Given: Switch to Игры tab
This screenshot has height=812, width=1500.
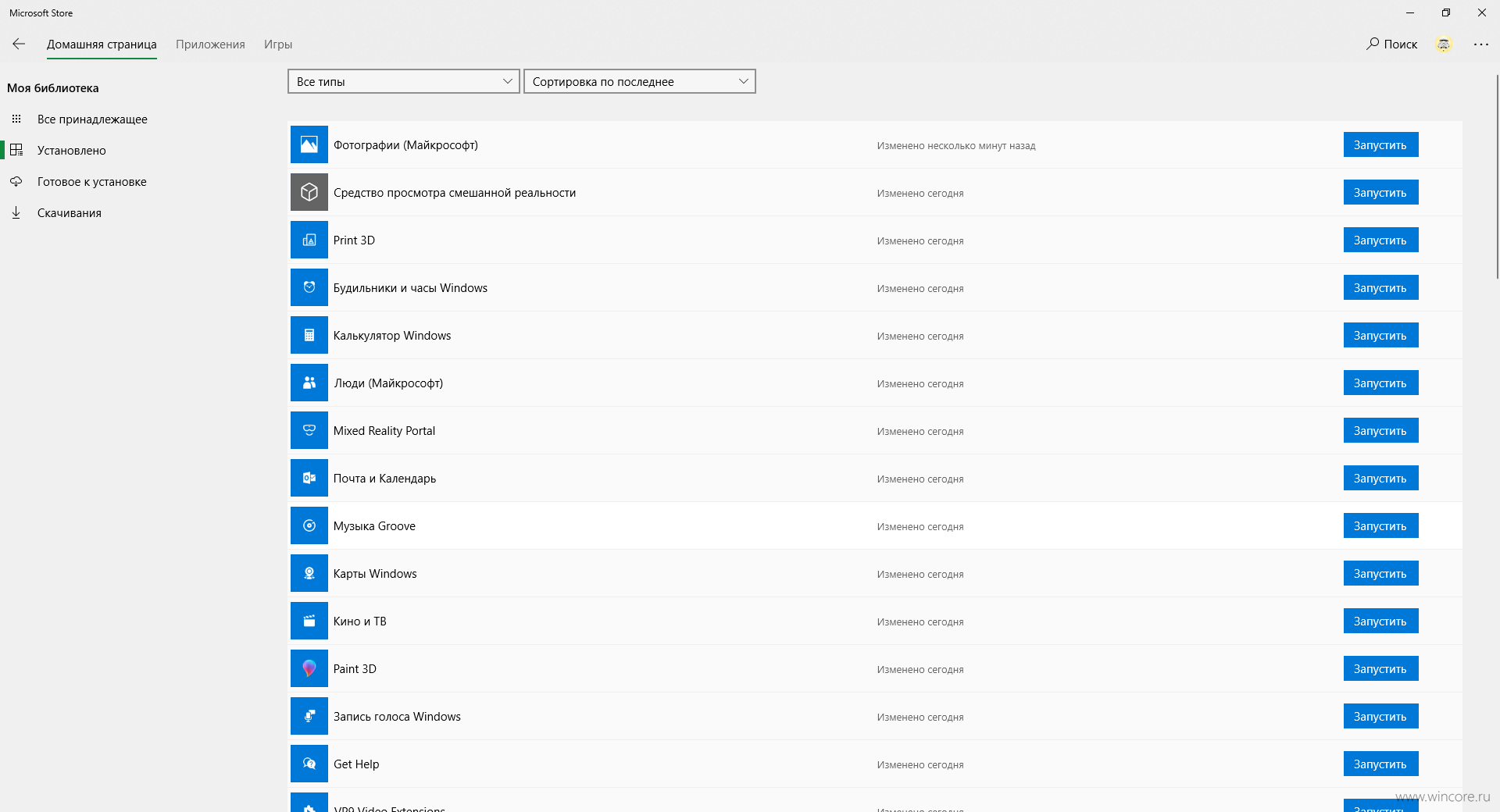Looking at the screenshot, I should [278, 45].
